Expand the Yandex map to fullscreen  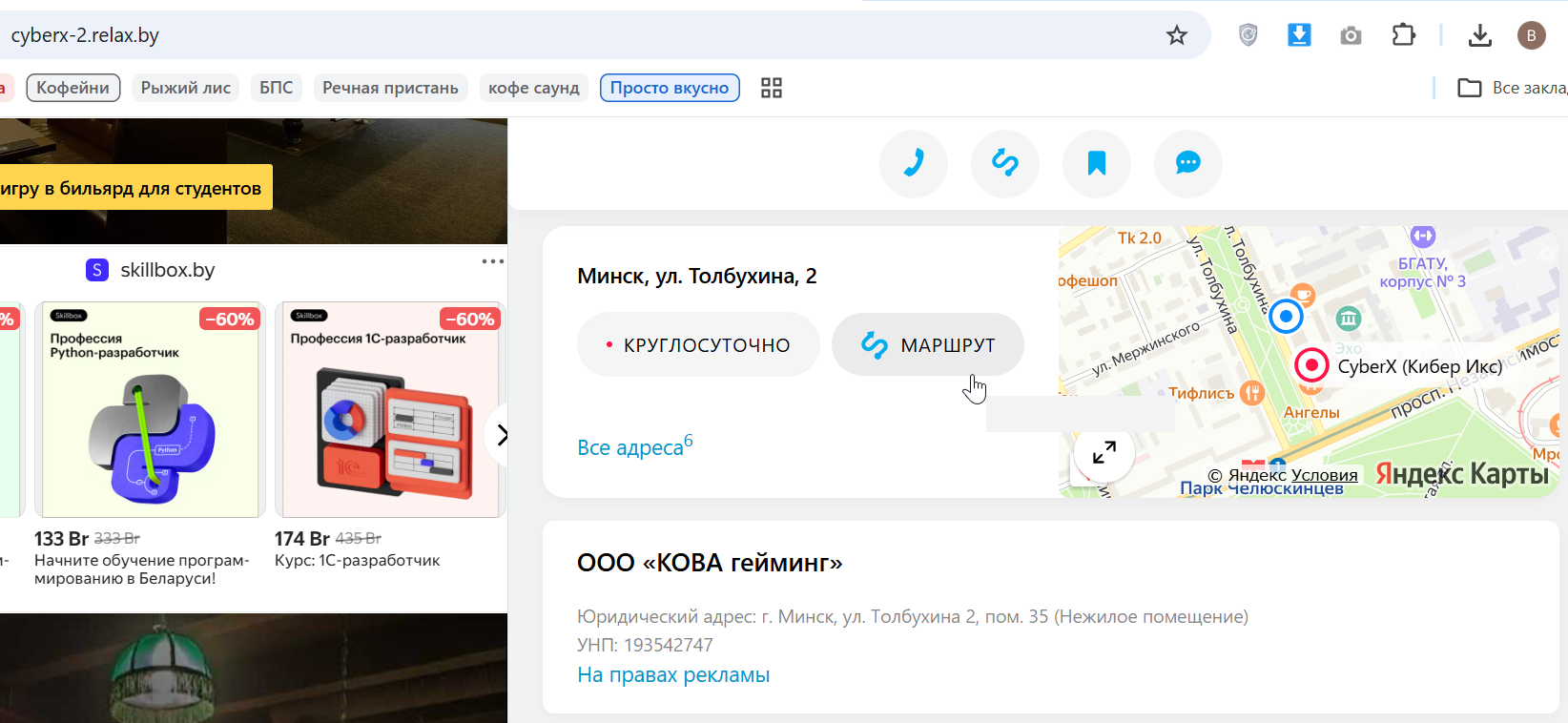[1104, 452]
